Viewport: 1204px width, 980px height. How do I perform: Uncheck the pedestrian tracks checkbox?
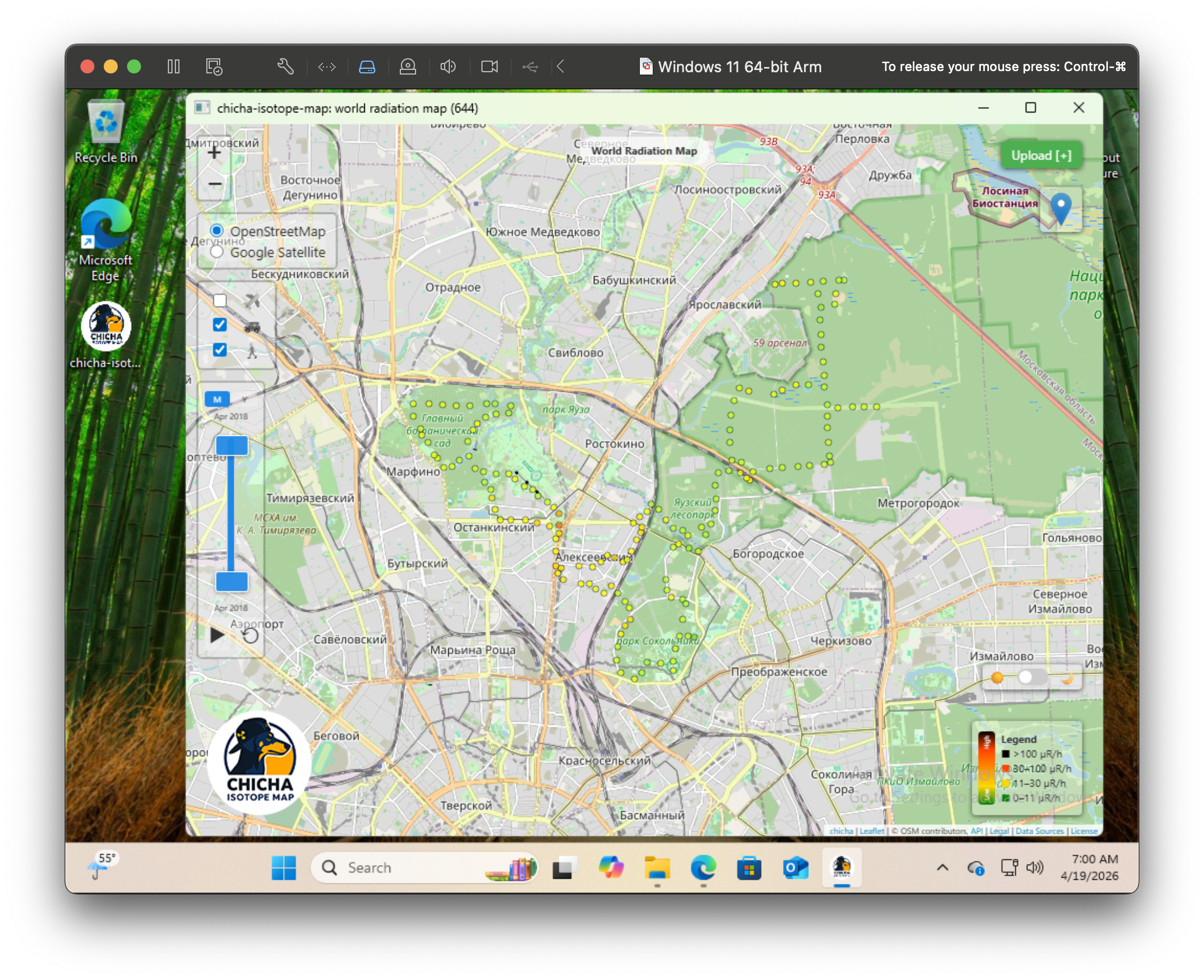pos(220,350)
